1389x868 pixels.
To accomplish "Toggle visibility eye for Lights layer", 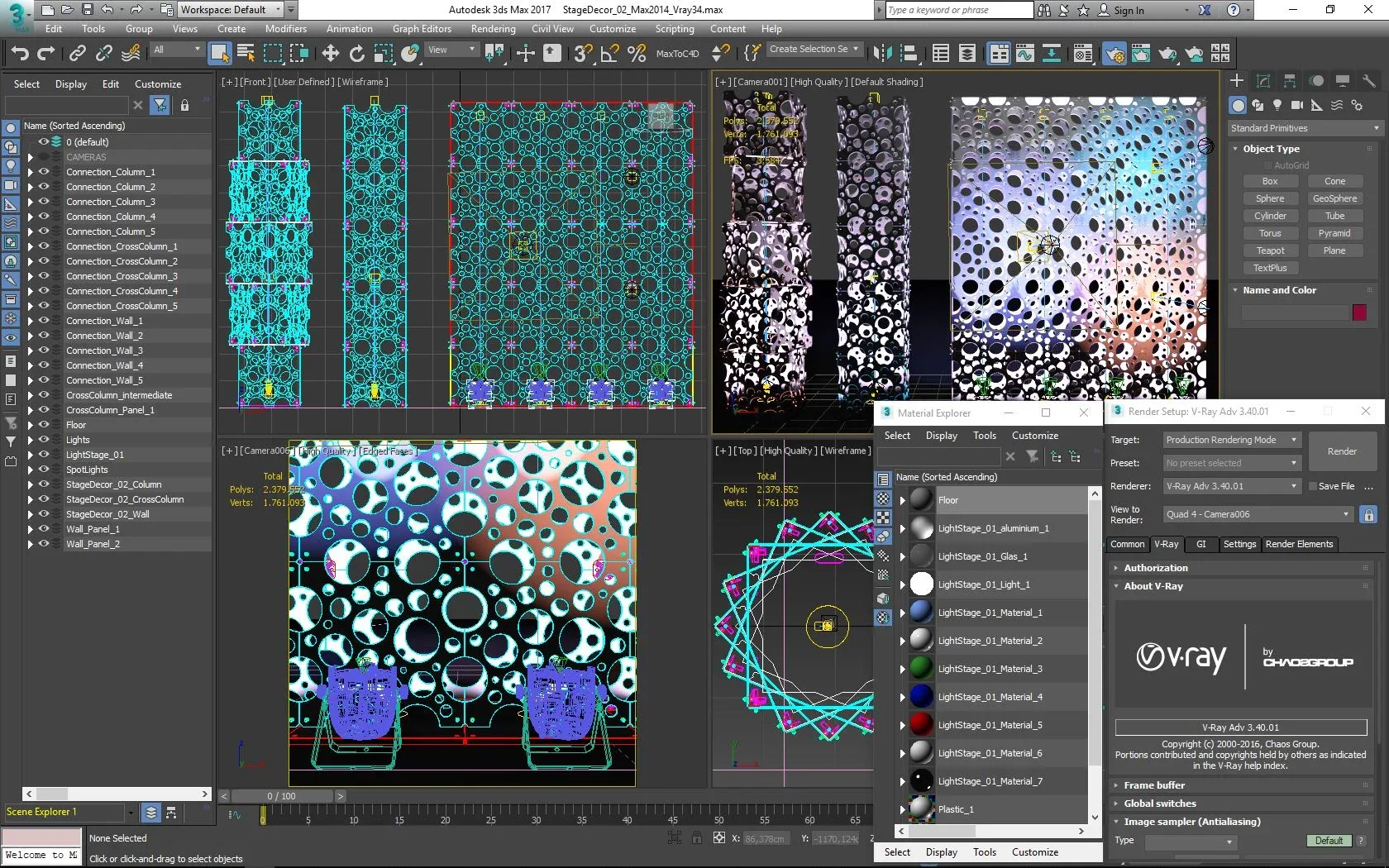I will (45, 440).
